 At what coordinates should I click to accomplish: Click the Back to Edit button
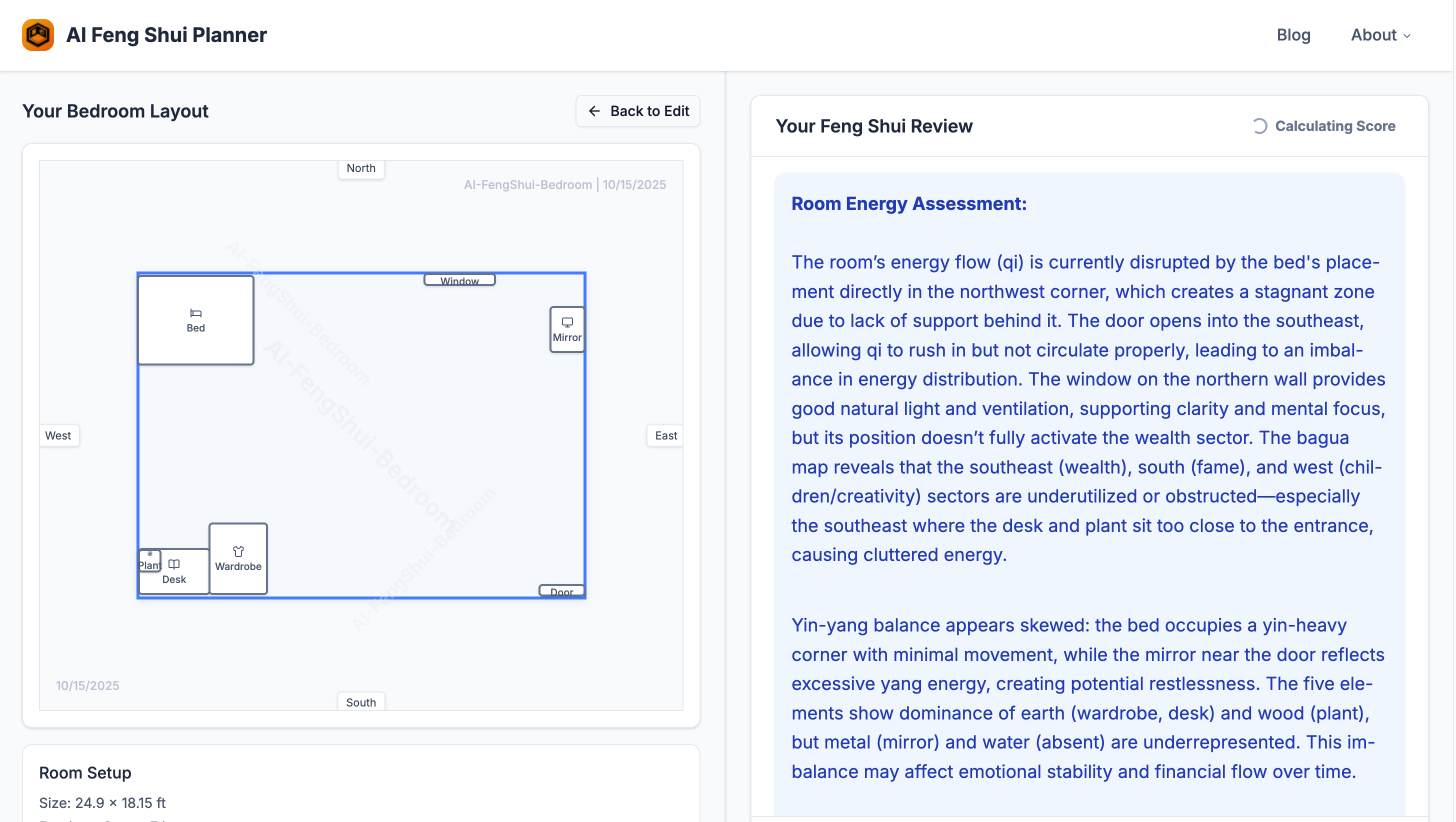coord(637,111)
